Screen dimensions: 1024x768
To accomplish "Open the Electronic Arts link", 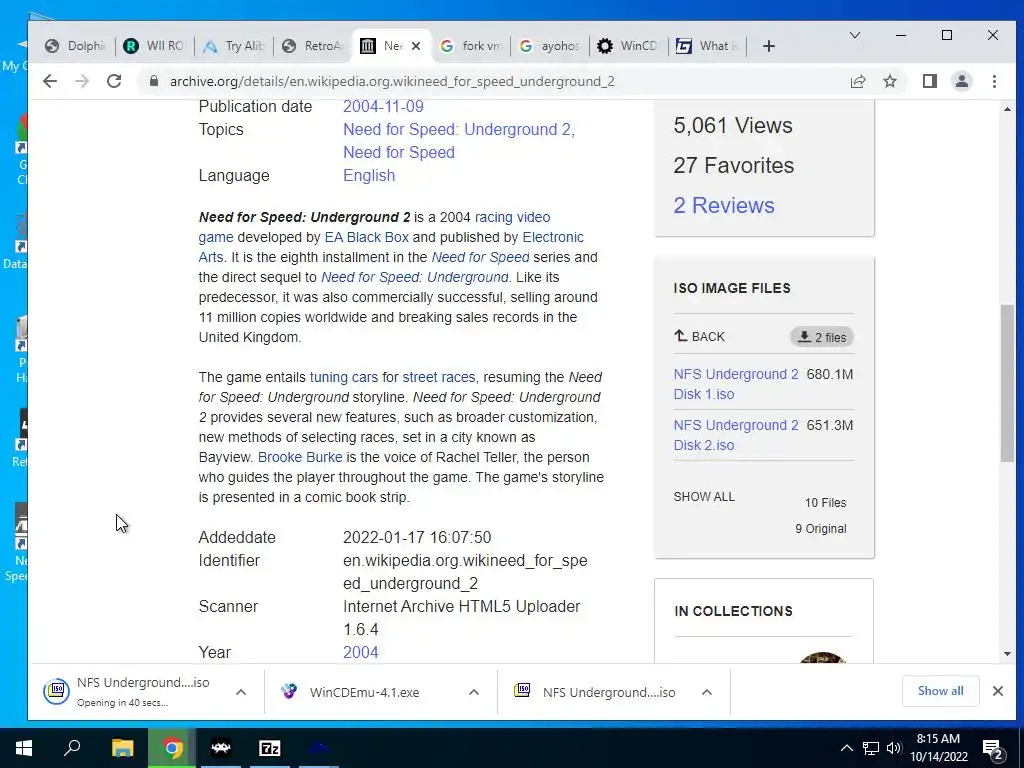I will pos(553,237).
